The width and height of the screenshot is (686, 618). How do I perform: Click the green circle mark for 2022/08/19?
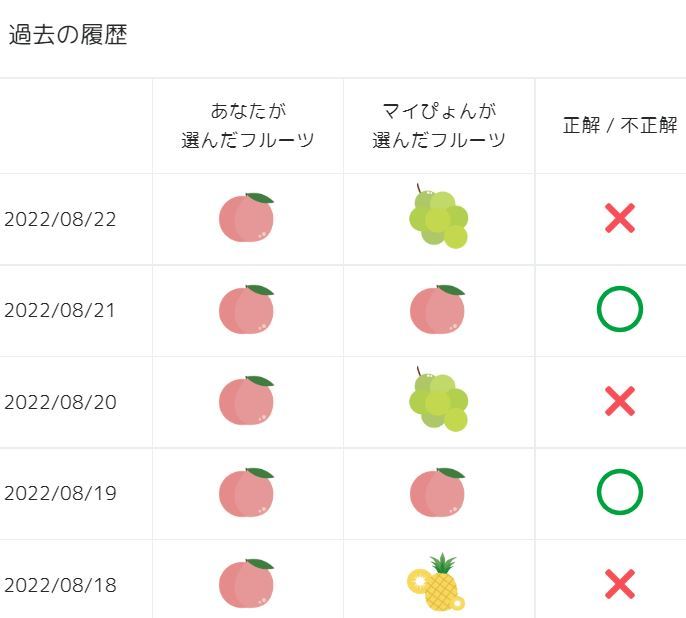pos(620,492)
